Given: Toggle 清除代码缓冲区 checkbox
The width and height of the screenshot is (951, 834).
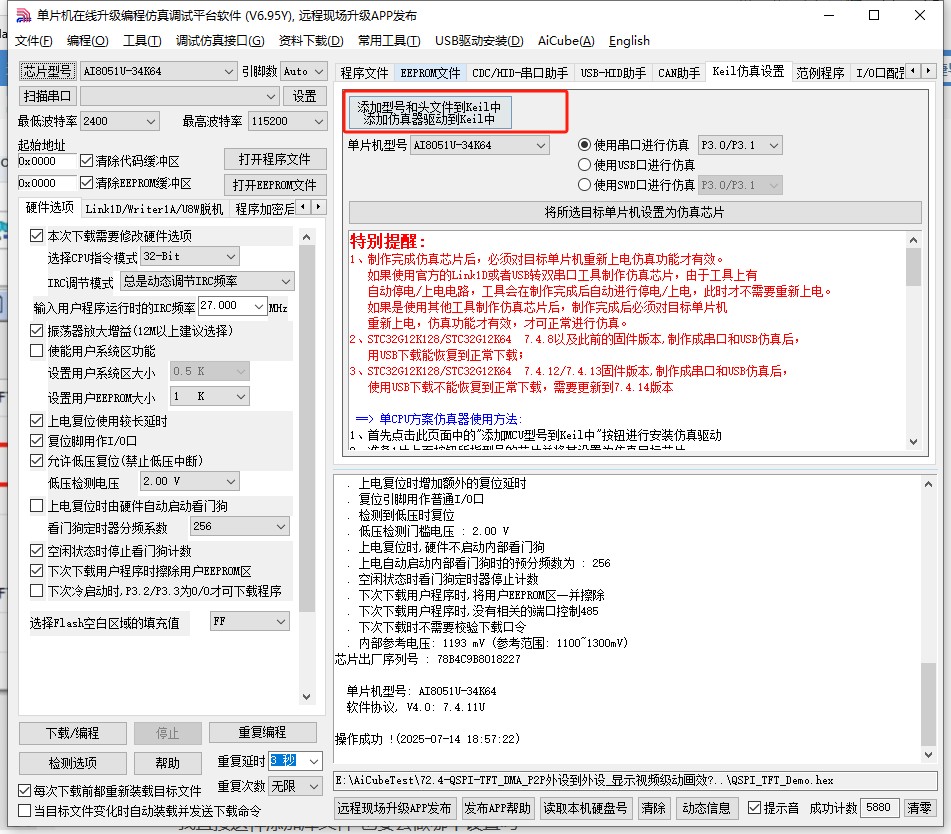Looking at the screenshot, I should (86, 161).
